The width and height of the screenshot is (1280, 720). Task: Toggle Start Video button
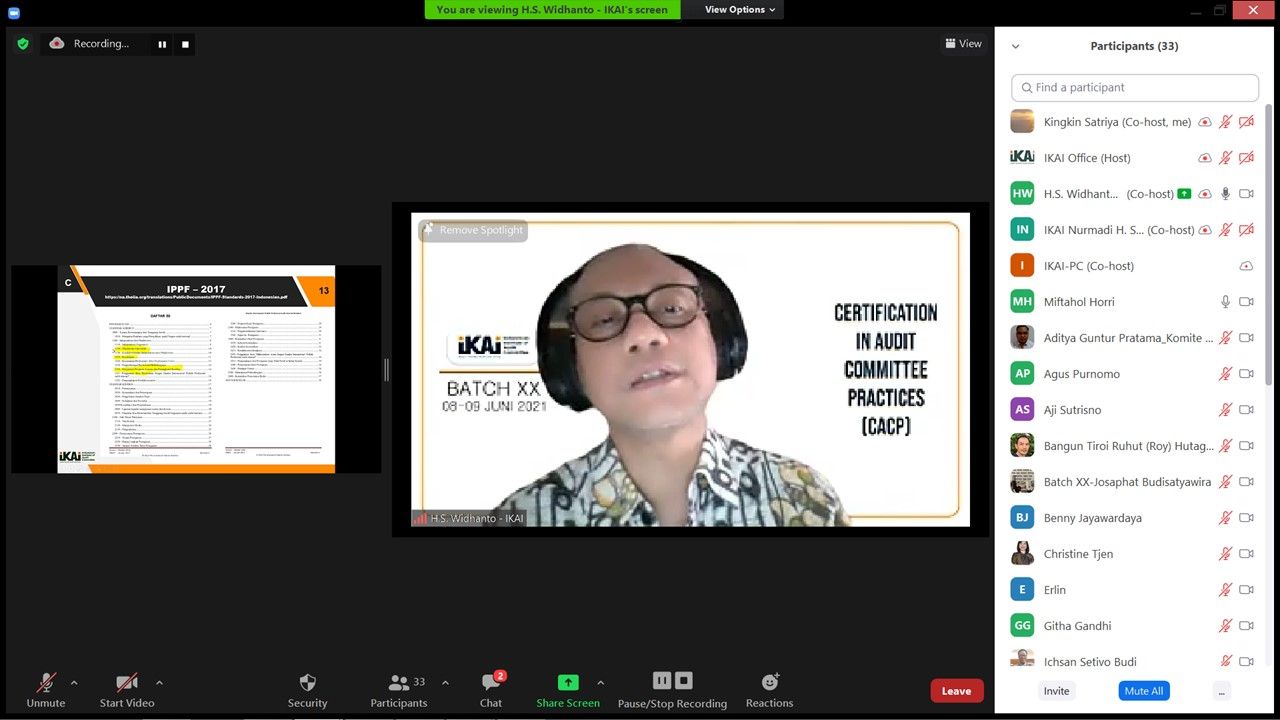click(x=127, y=690)
